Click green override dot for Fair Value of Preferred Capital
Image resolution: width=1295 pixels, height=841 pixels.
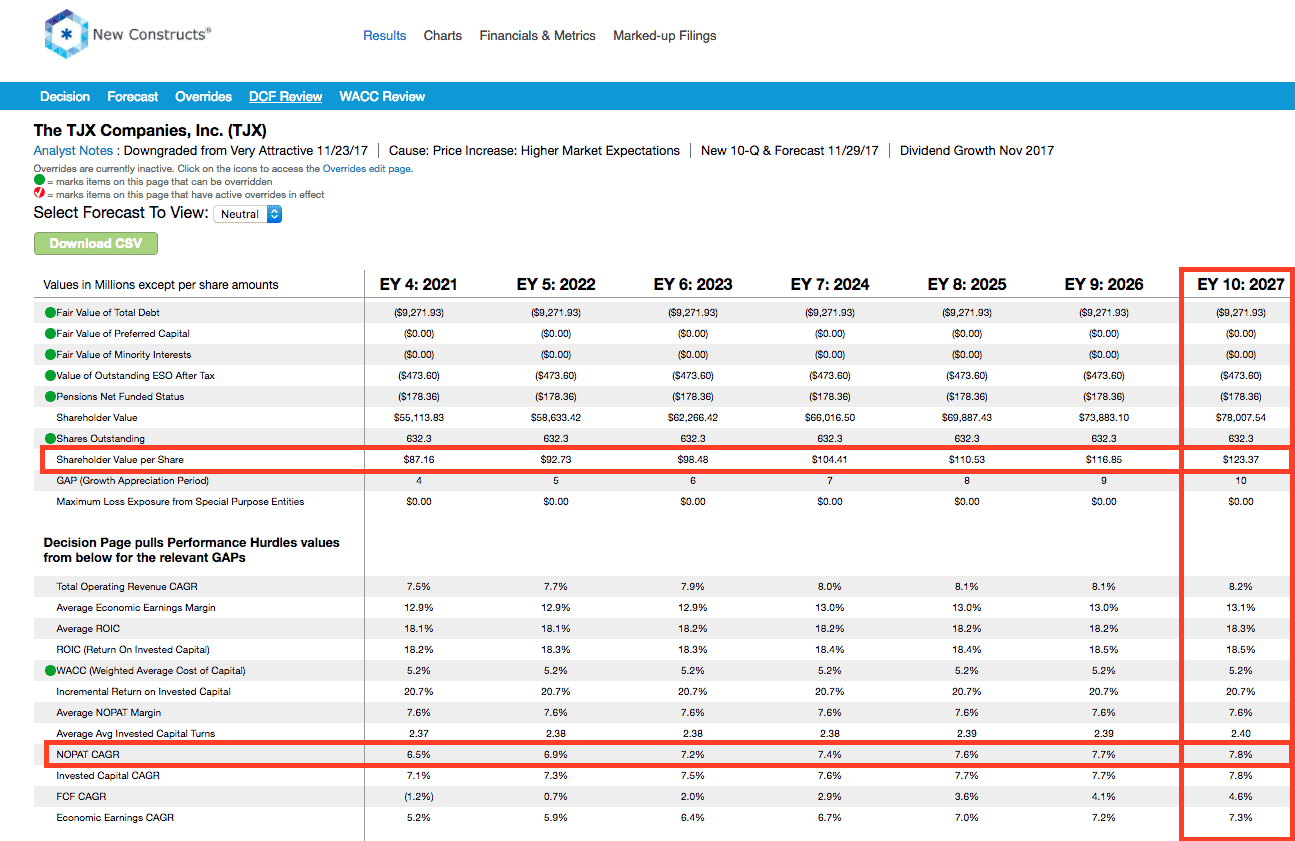click(50, 334)
